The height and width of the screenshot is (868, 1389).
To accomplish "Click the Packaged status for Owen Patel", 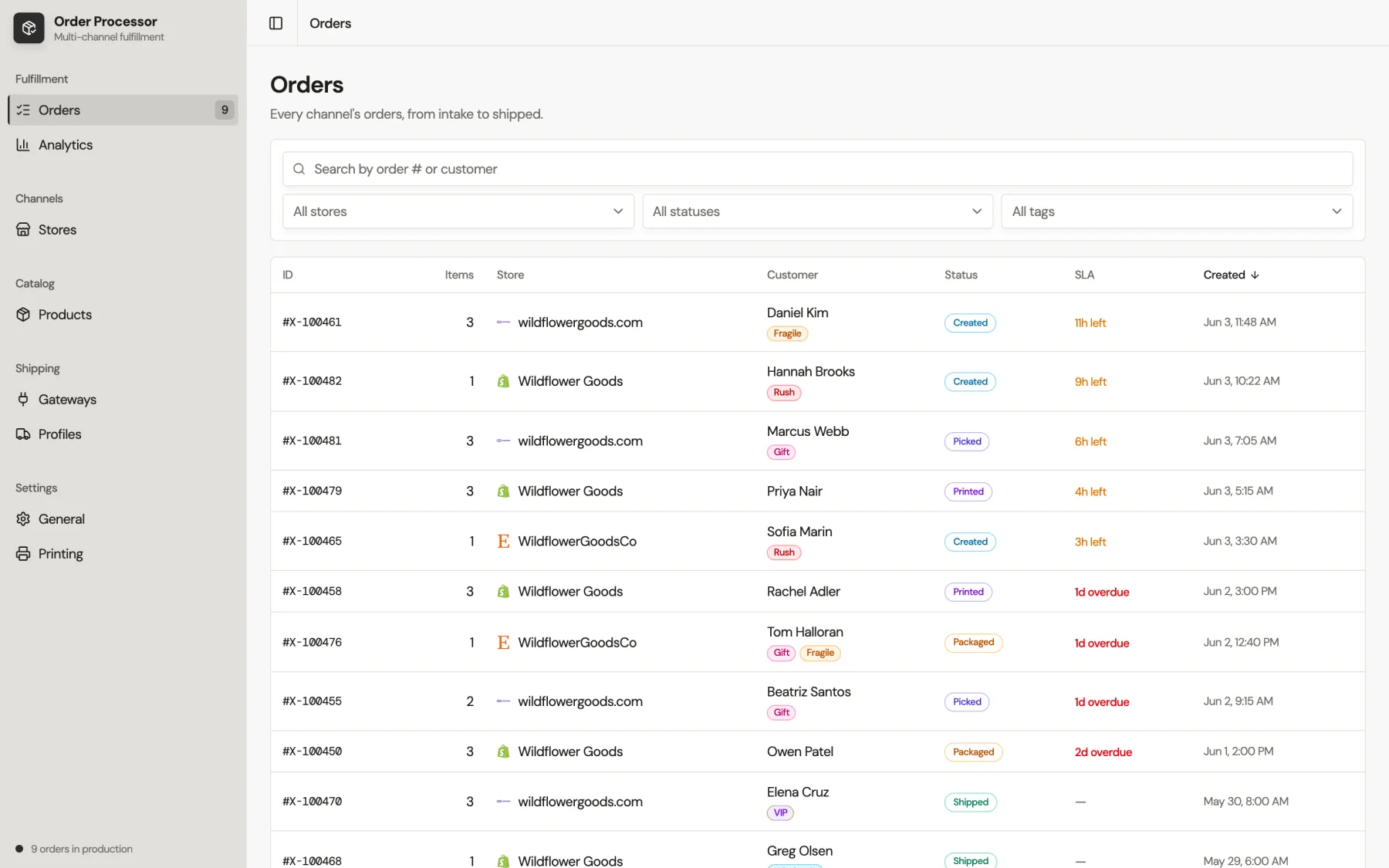I will [973, 752].
